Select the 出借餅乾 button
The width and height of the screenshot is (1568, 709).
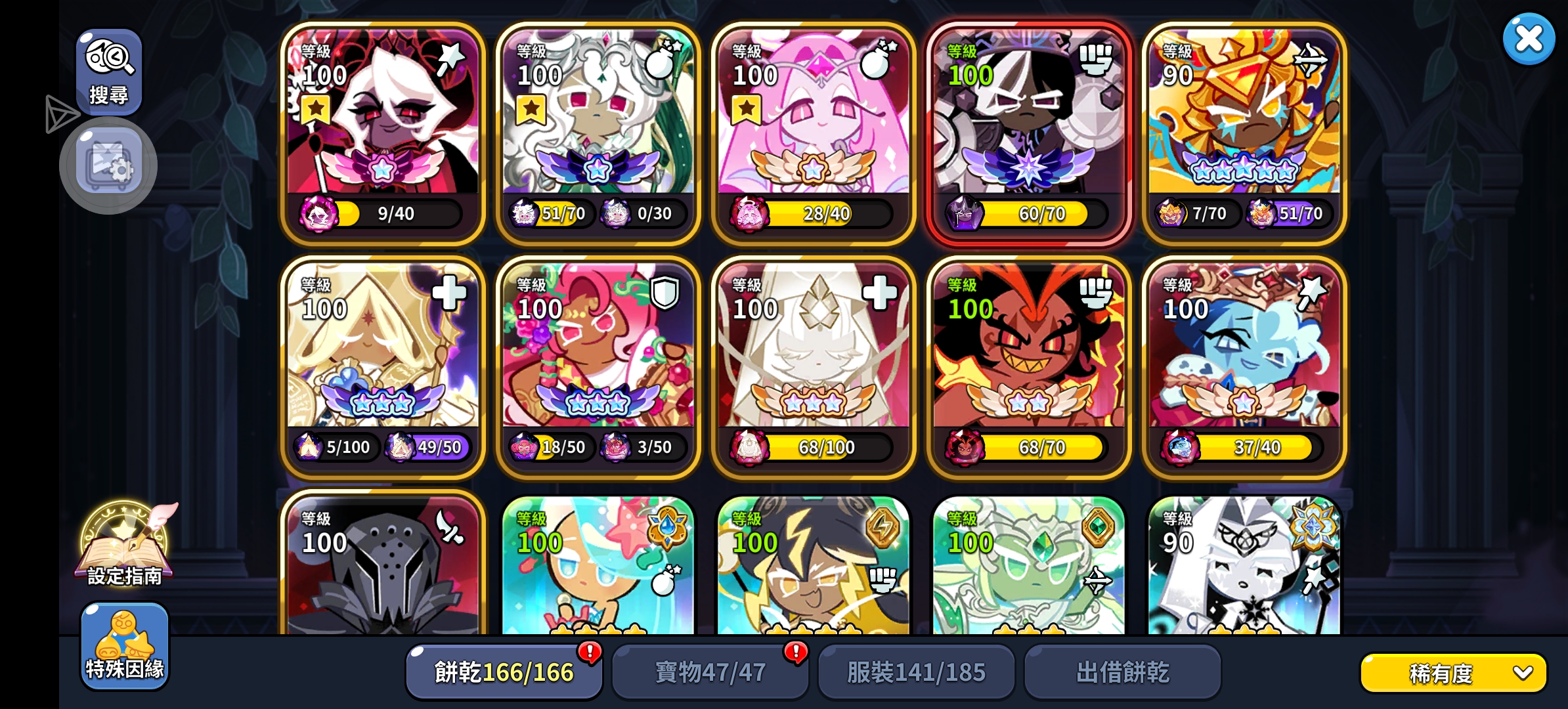pos(1123,672)
